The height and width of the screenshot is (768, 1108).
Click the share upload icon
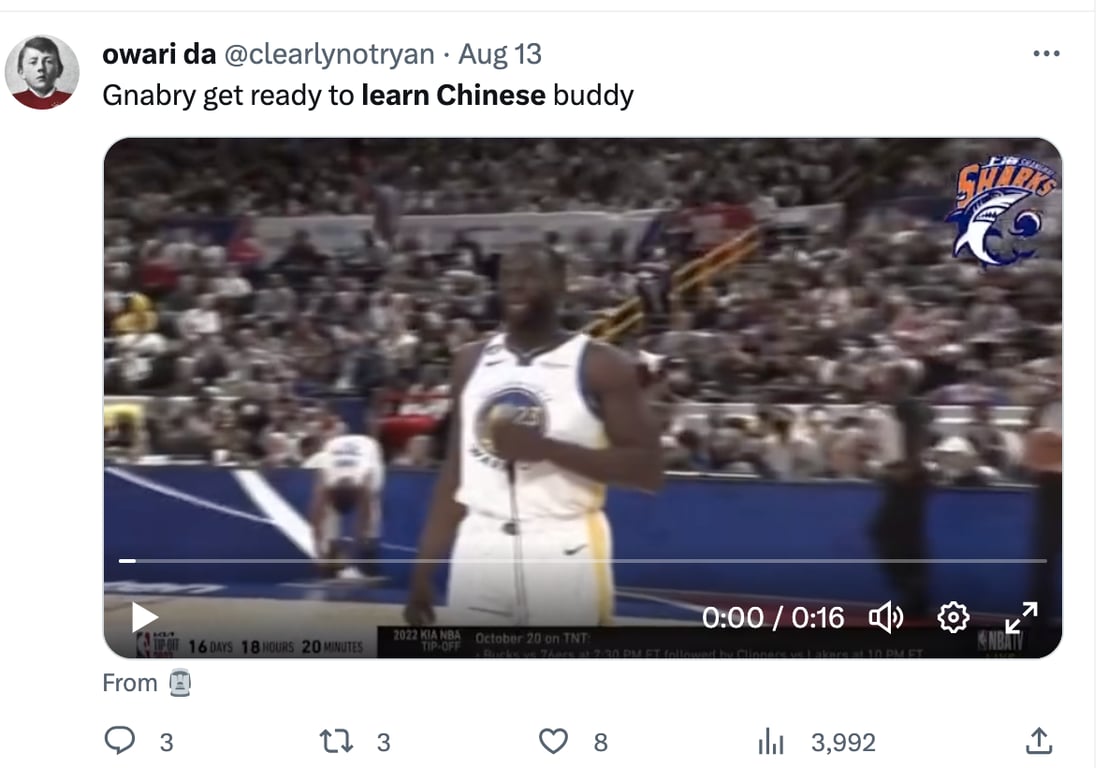pos(1039,741)
